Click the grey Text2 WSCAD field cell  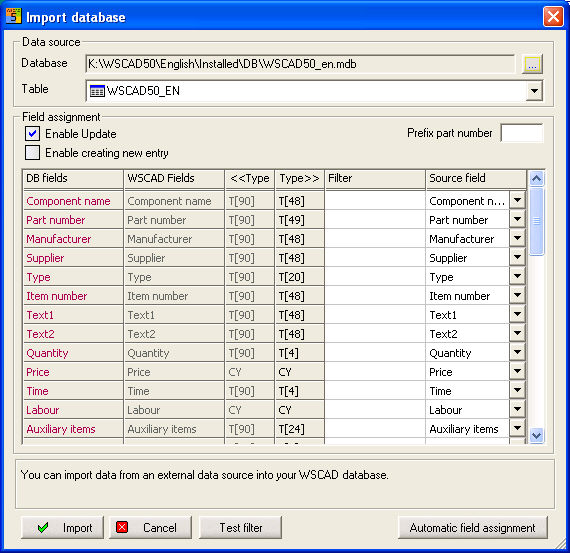click(174, 334)
